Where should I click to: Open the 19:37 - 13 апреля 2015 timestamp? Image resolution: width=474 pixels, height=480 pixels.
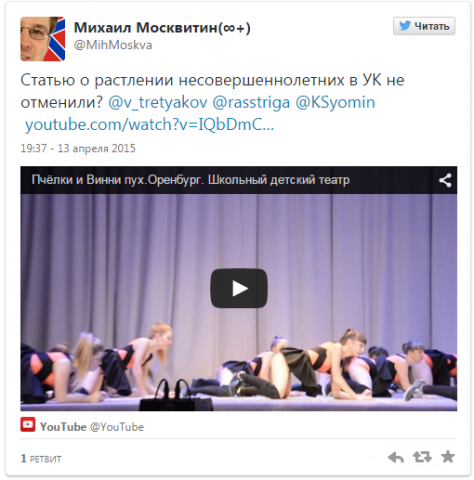point(78,148)
